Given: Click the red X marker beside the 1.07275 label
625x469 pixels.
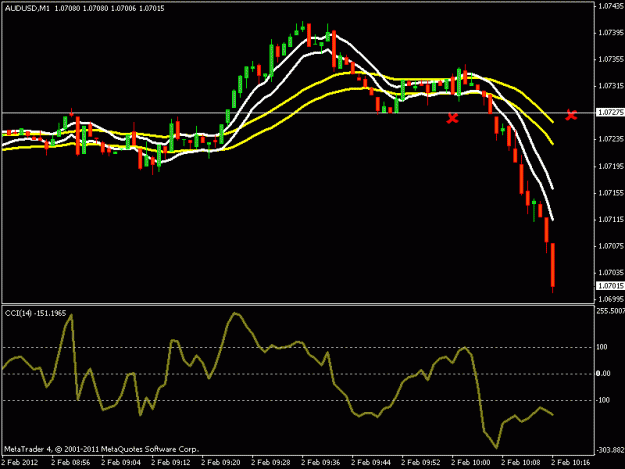Looking at the screenshot, I should tap(571, 115).
